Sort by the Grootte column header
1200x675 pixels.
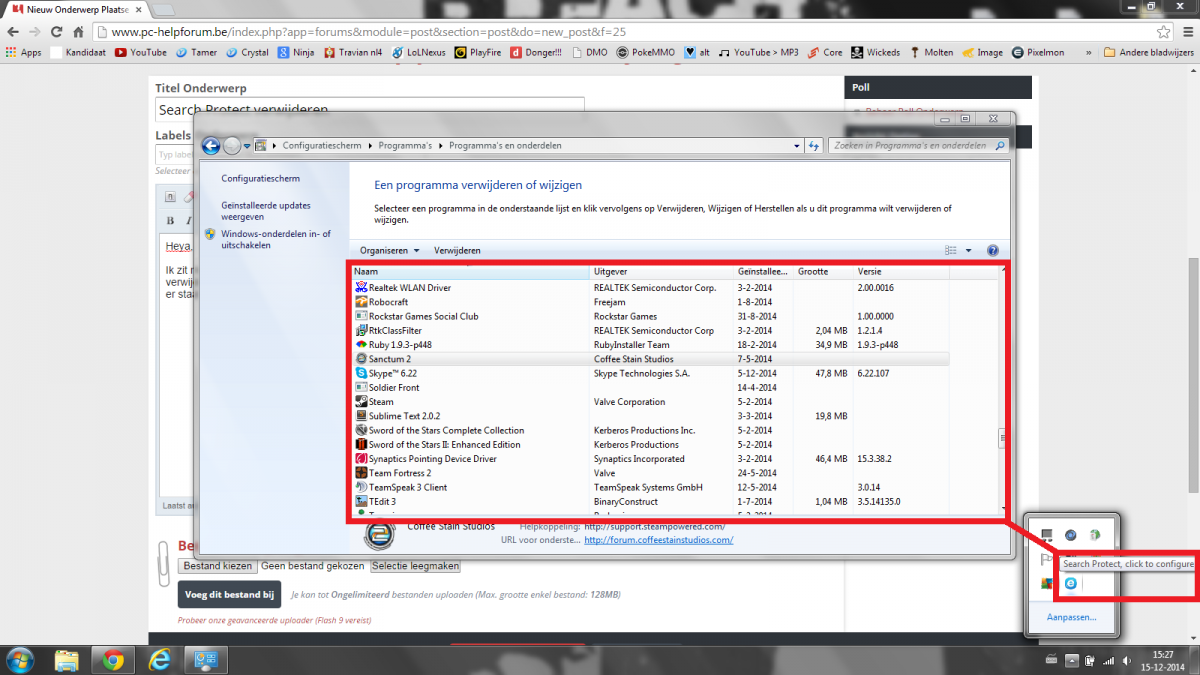(823, 272)
